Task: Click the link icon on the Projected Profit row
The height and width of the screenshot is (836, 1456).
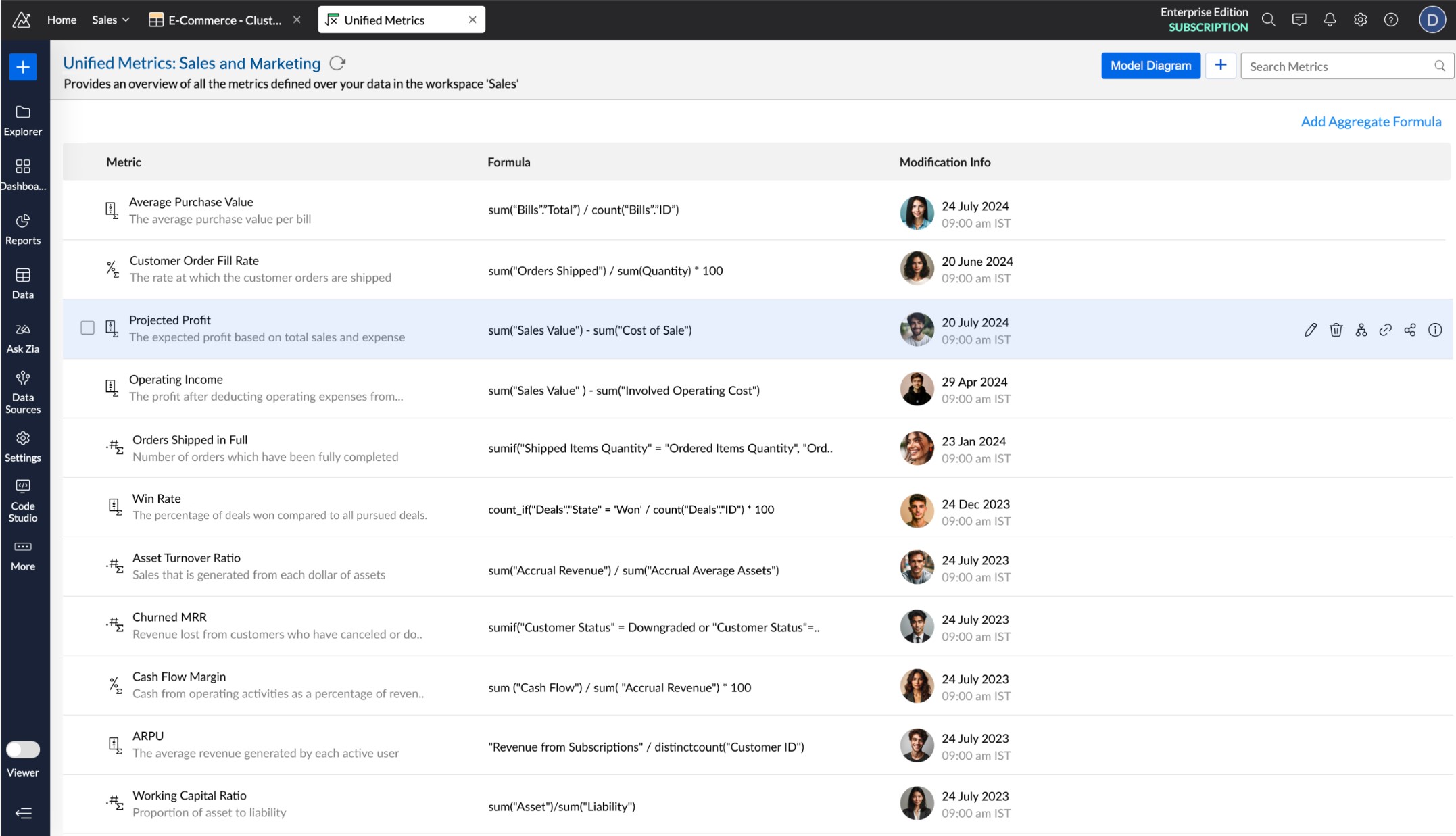Action: (x=1385, y=330)
